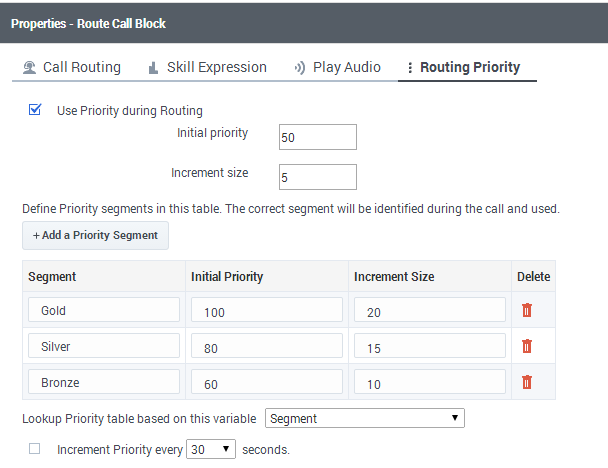Viewport: 608px width, 468px height.
Task: Delete the Silver priority segment
Action: click(527, 346)
